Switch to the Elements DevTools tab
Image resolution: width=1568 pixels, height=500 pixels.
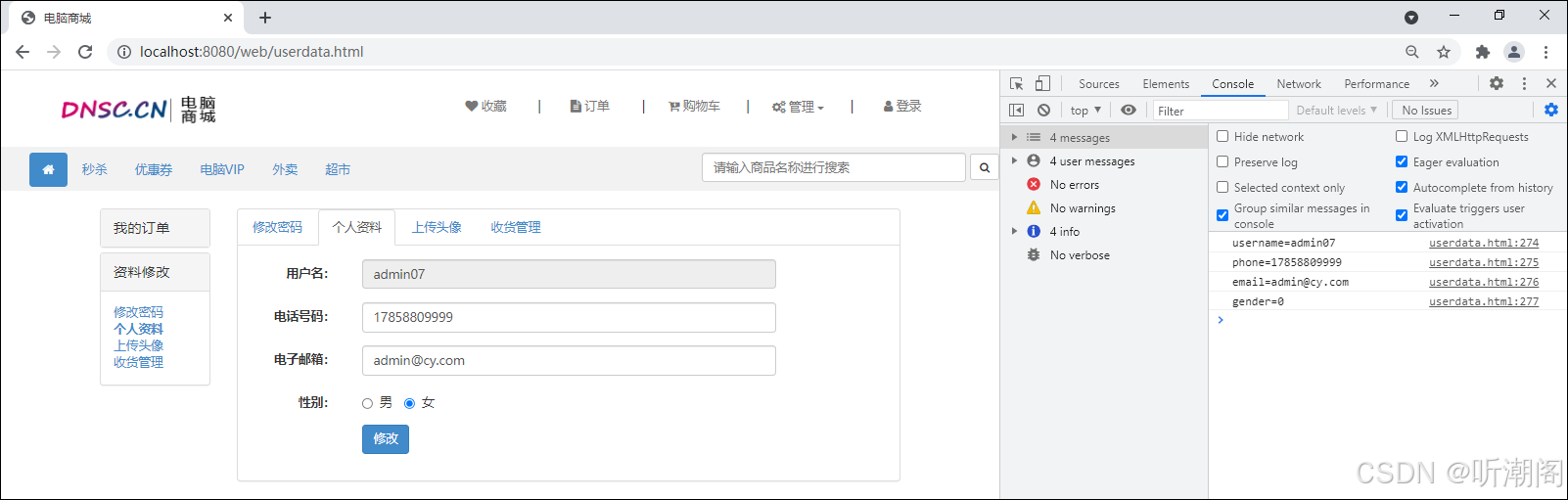[1166, 84]
